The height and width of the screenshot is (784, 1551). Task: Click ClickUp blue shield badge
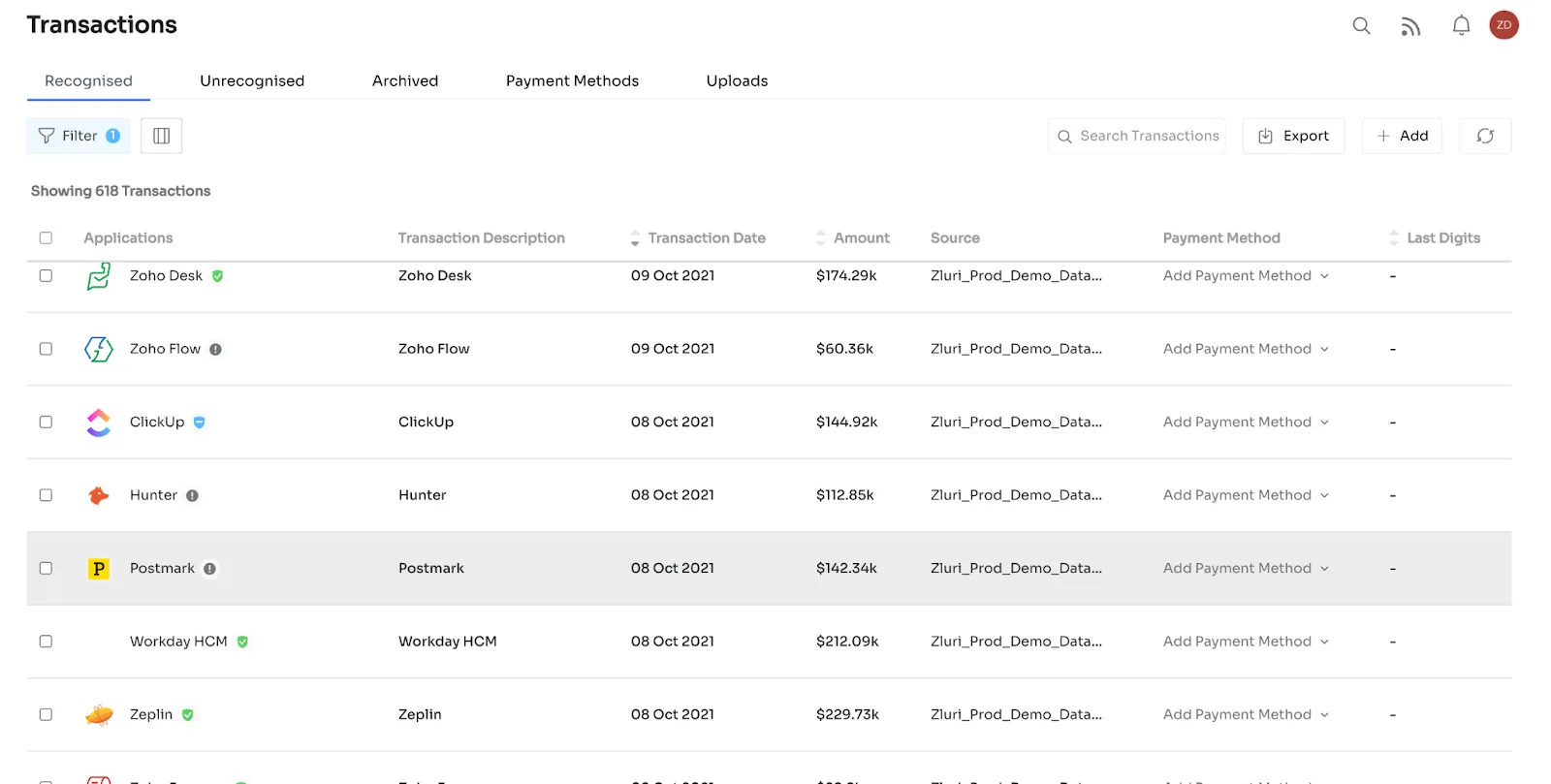coord(200,423)
